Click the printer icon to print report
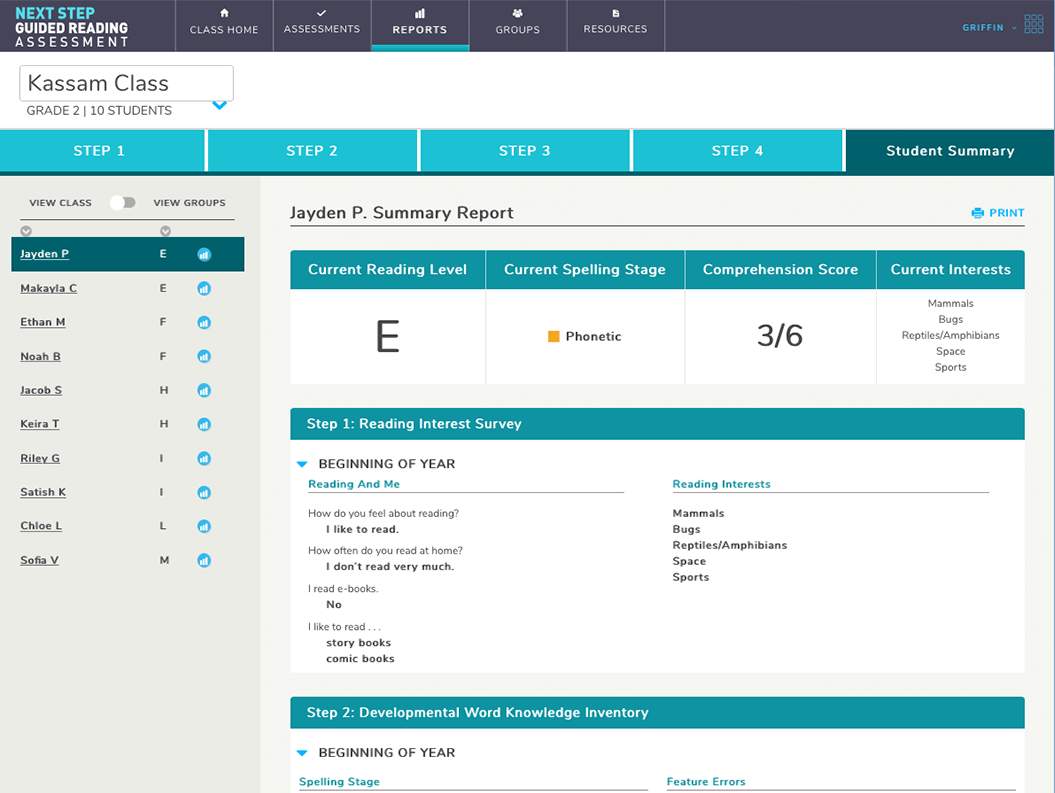Image resolution: width=1055 pixels, height=793 pixels. tap(977, 213)
